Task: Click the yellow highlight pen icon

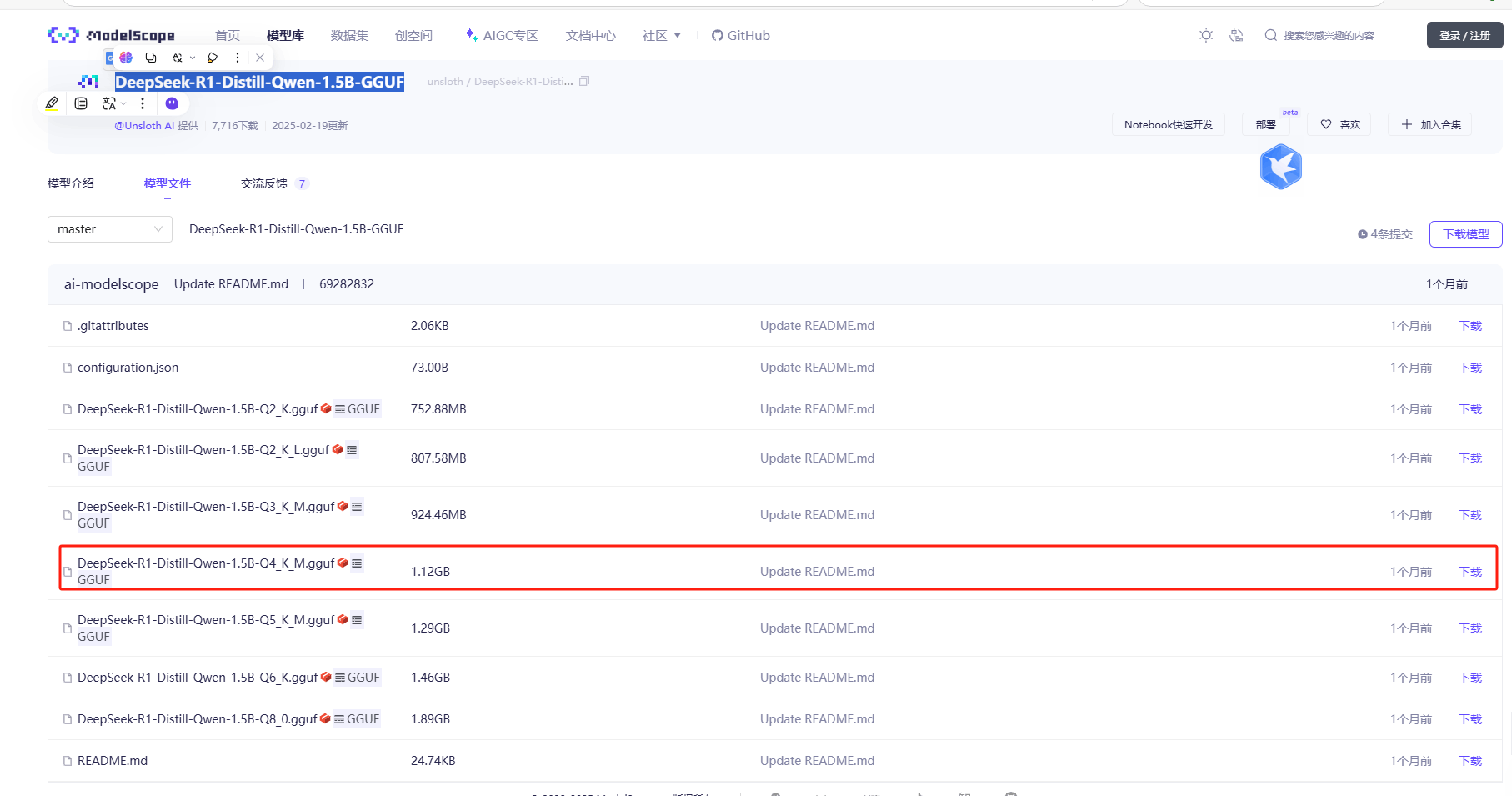Action: pyautogui.click(x=52, y=103)
